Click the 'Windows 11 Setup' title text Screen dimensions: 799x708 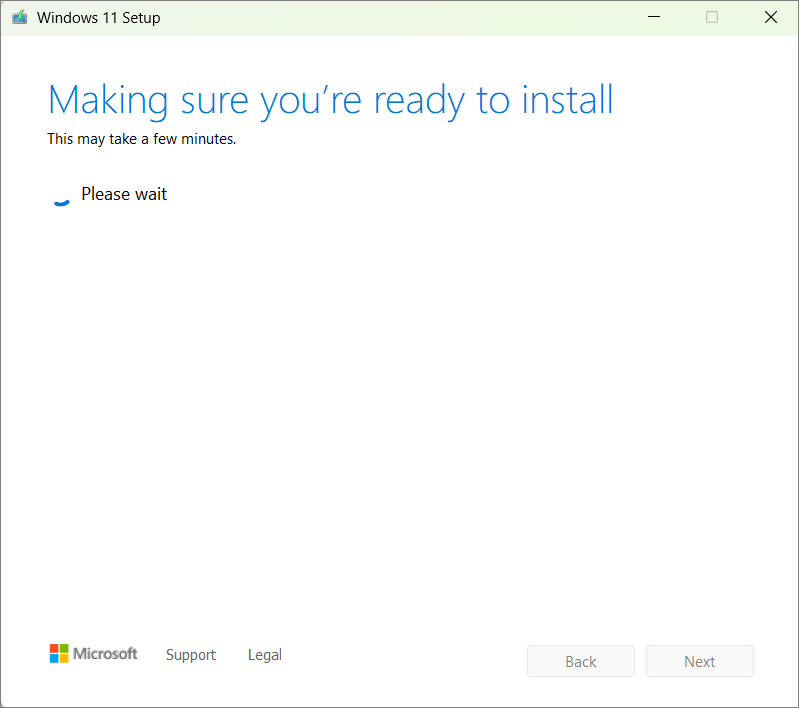coord(98,18)
